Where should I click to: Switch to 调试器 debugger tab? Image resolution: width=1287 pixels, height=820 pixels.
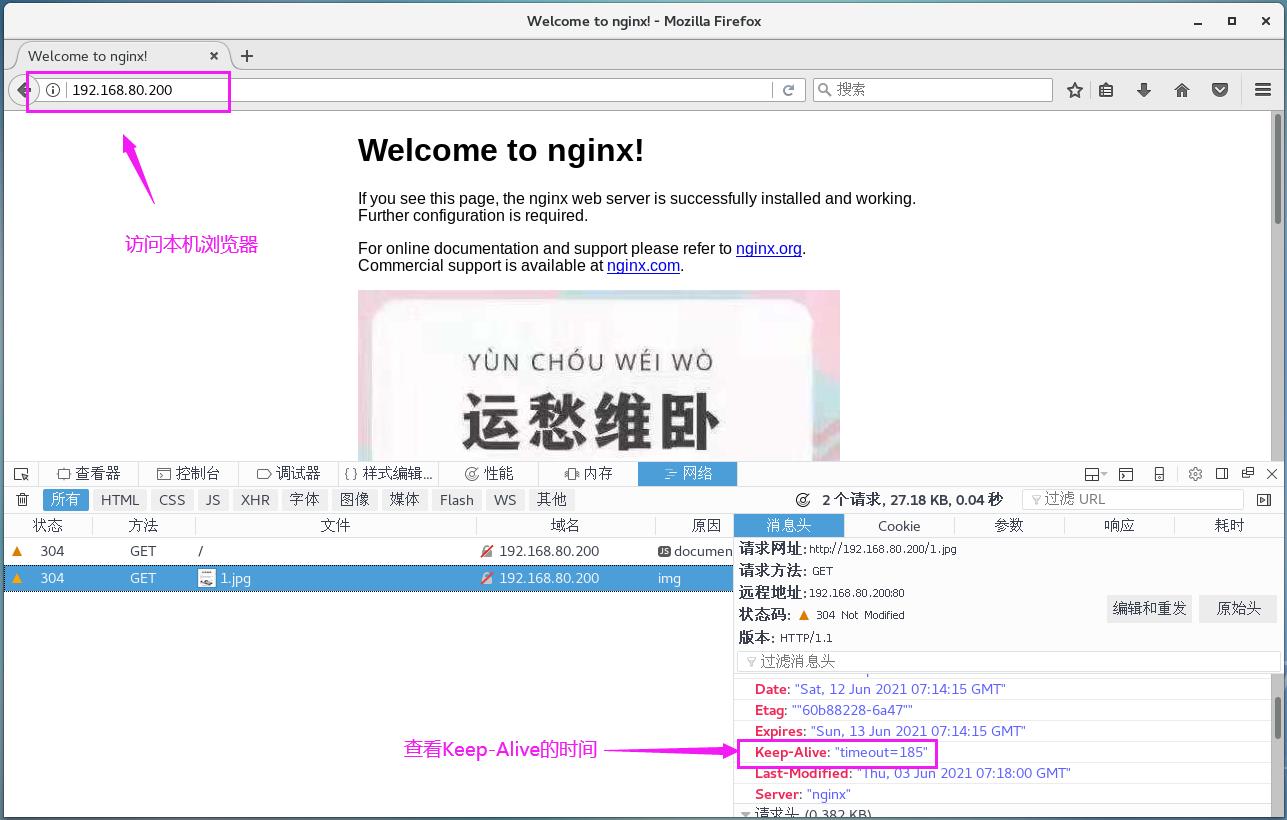point(288,474)
